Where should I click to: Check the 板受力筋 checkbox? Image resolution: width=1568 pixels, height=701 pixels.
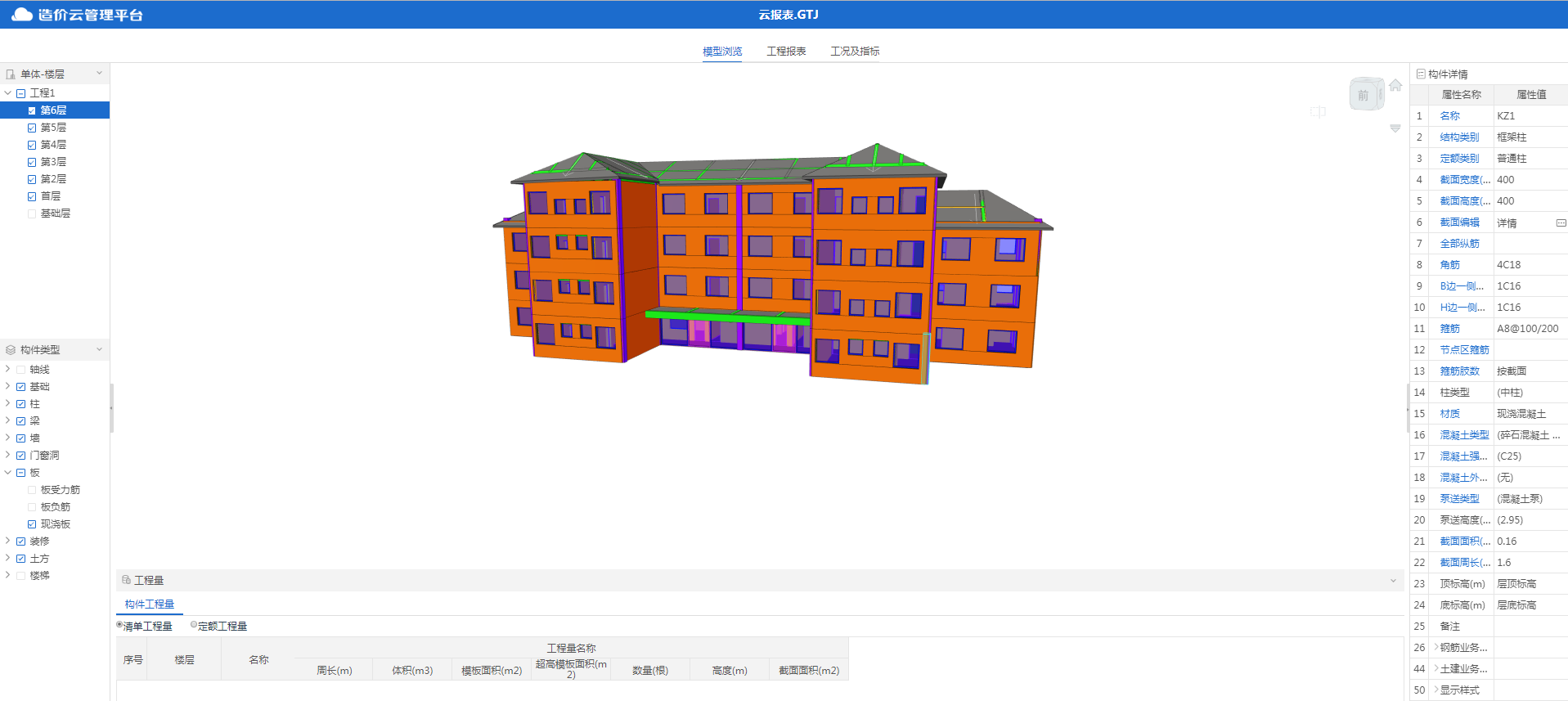pyautogui.click(x=32, y=490)
